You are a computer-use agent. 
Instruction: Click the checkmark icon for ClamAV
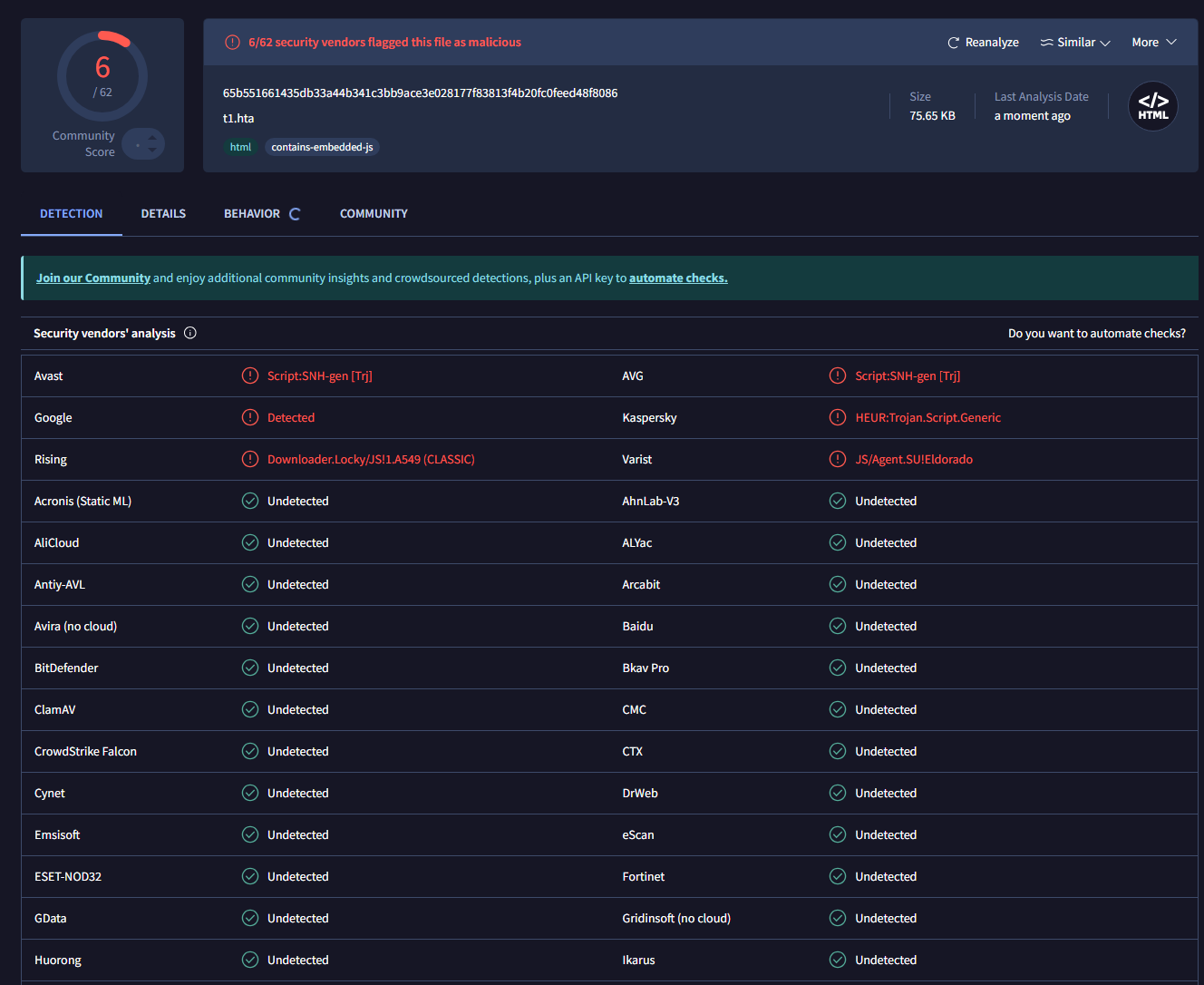point(250,709)
